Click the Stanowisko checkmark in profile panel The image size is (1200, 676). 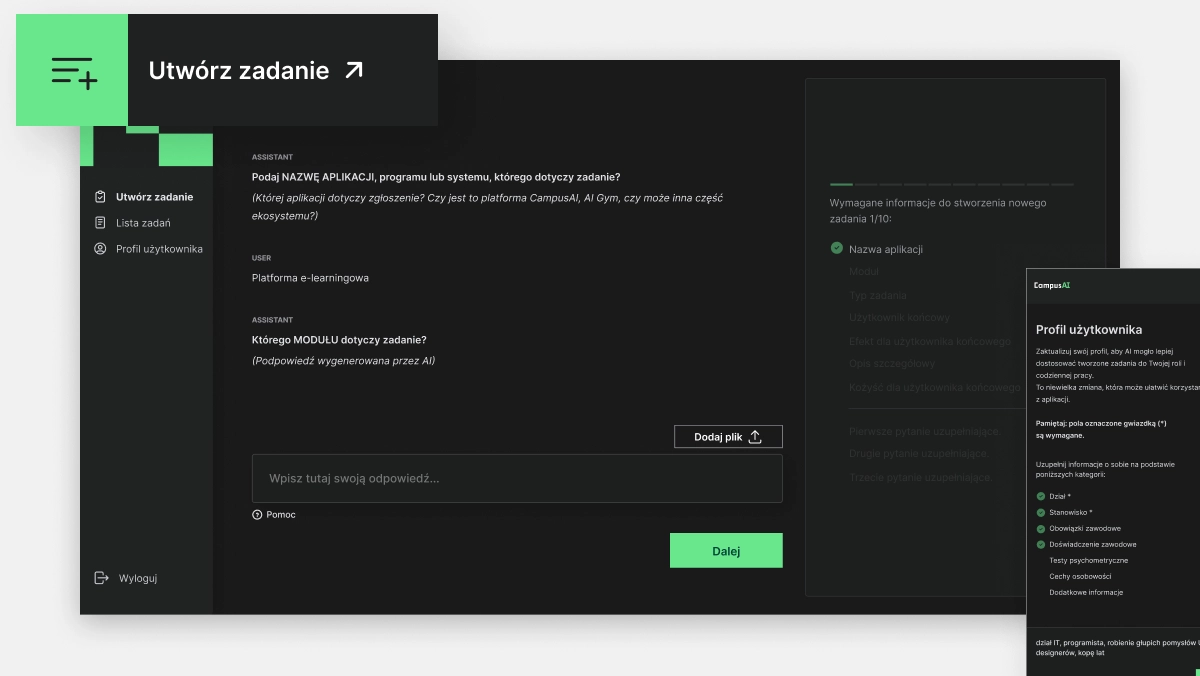click(x=1041, y=512)
